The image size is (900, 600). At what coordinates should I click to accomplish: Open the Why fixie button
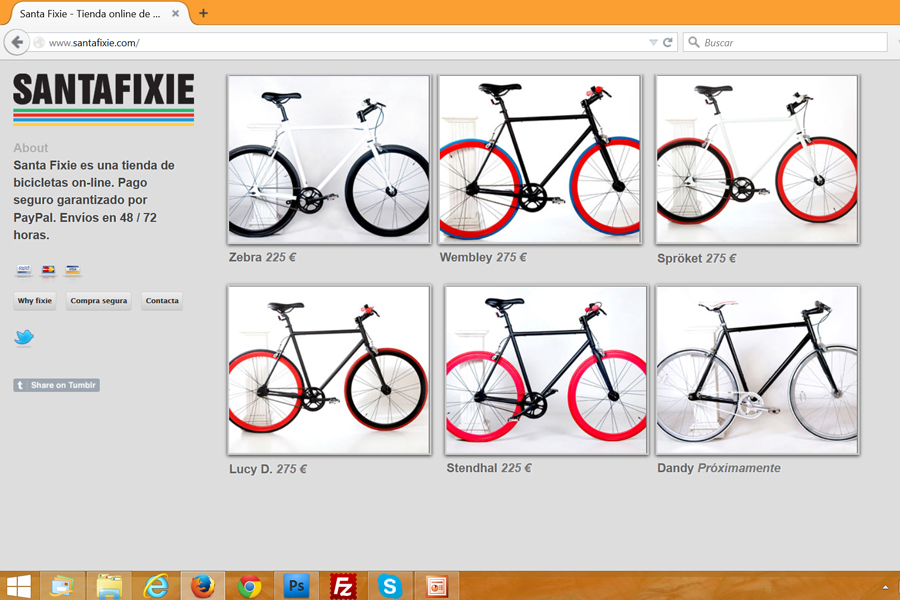(x=34, y=300)
